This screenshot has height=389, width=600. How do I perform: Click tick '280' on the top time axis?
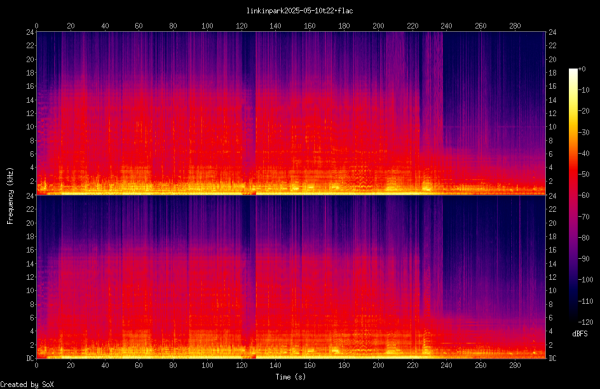tap(515, 26)
